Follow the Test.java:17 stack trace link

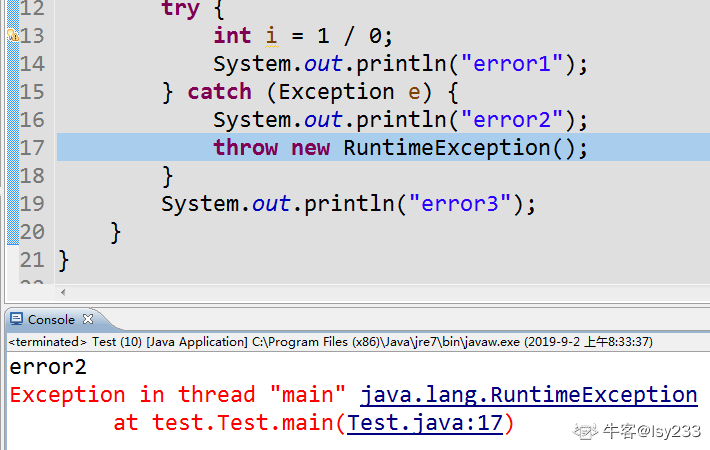point(425,423)
